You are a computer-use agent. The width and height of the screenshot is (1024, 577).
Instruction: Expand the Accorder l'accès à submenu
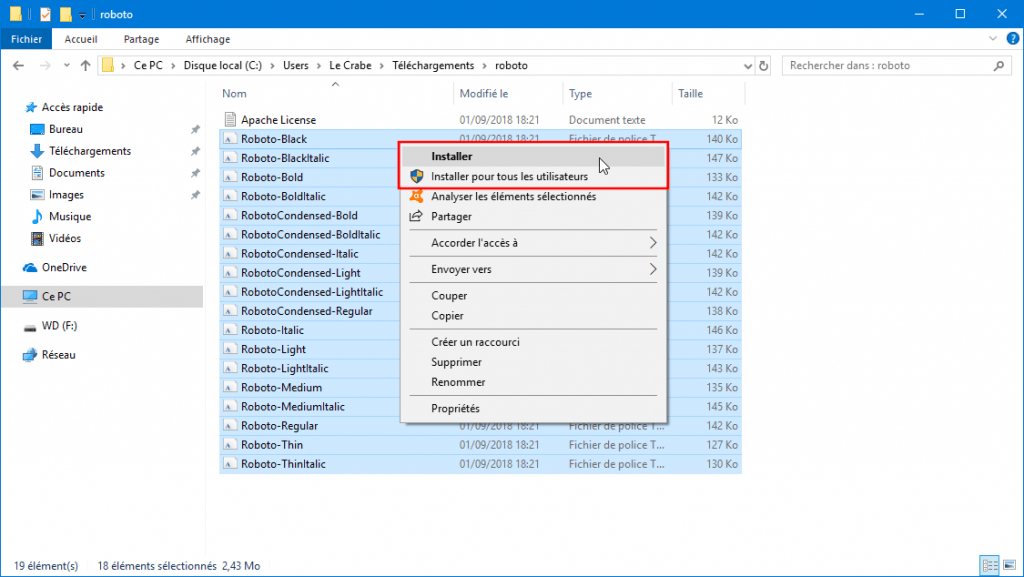[533, 243]
